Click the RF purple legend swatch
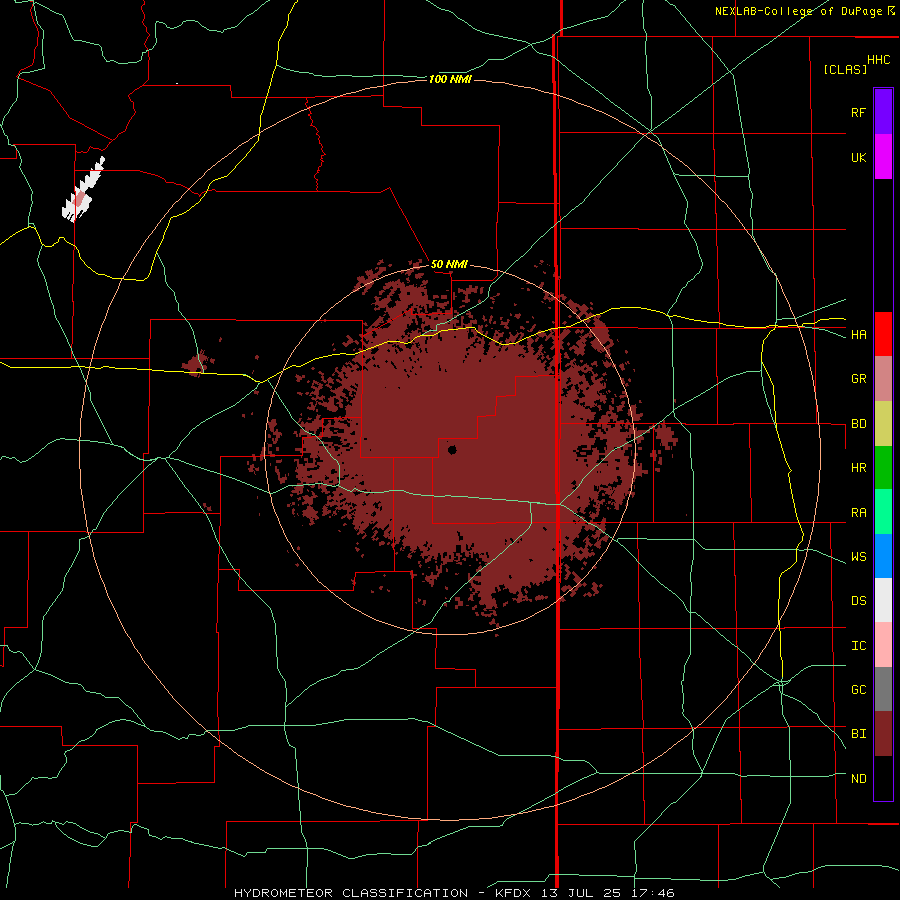This screenshot has width=900, height=900. (883, 112)
